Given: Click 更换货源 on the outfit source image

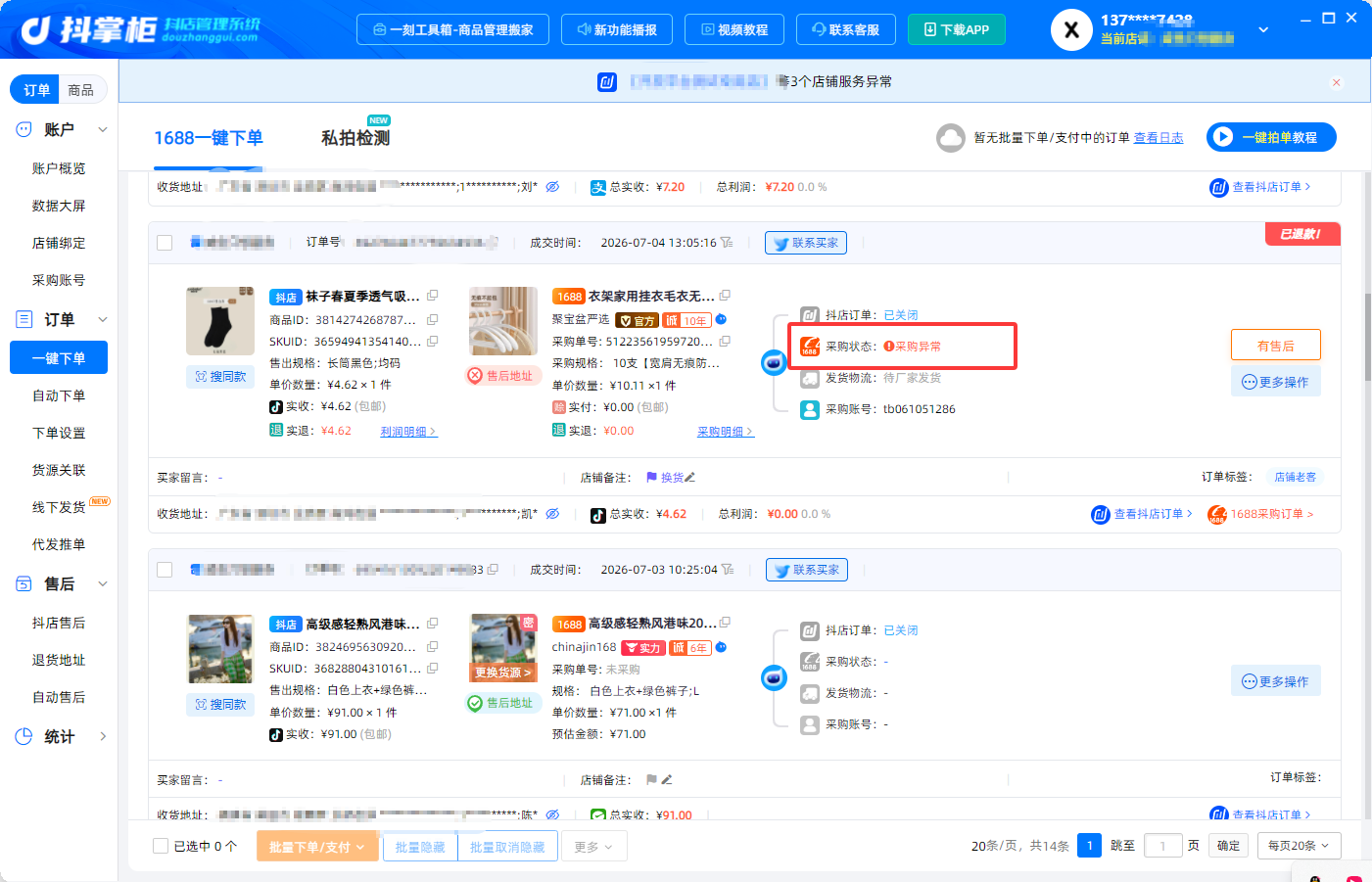Looking at the screenshot, I should click(503, 673).
